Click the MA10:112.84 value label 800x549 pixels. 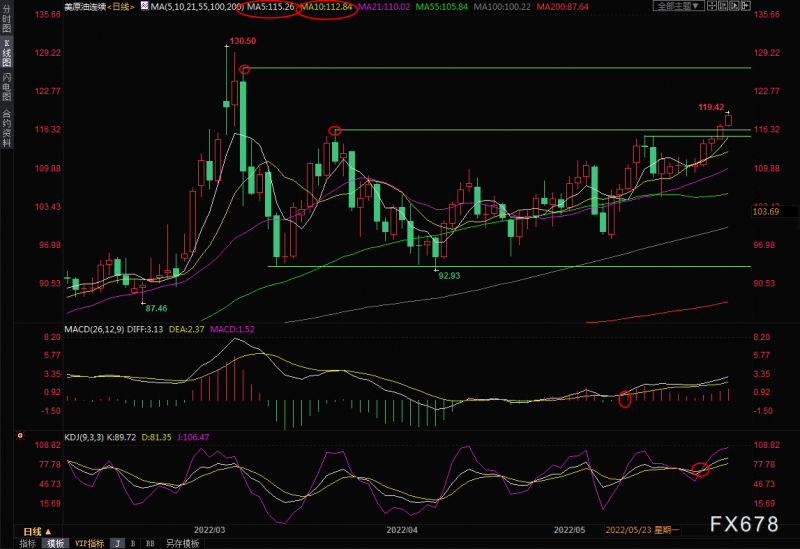(327, 7)
